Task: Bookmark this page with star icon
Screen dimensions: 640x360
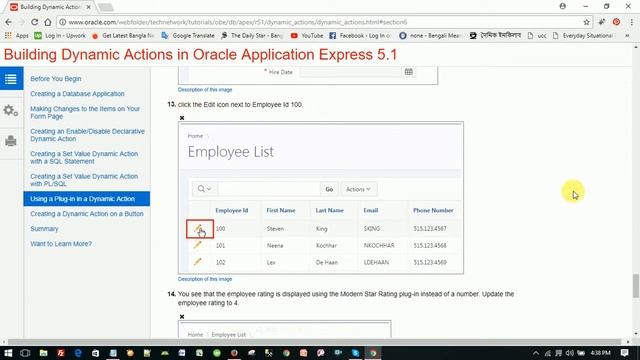Action: tap(587, 22)
